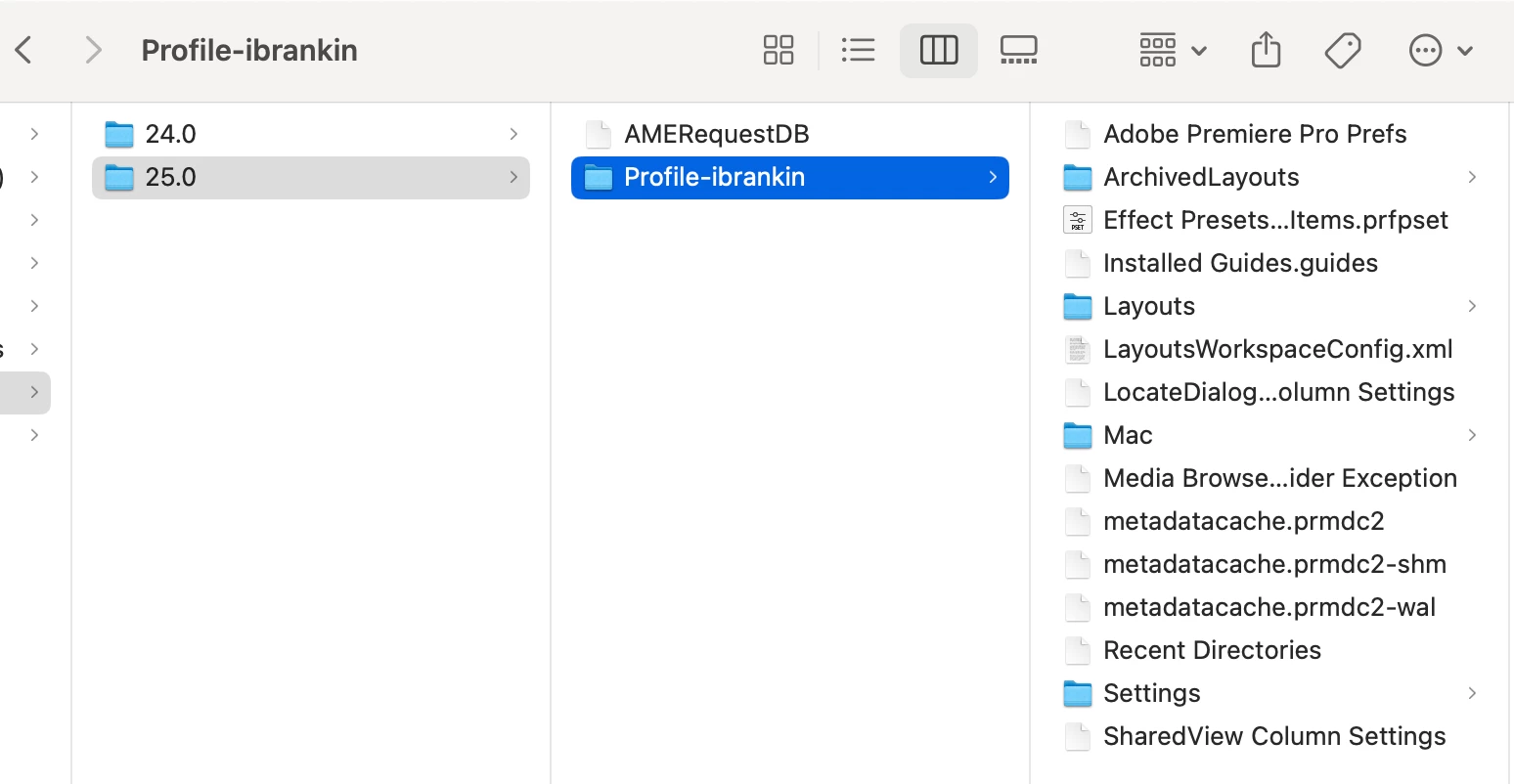The width and height of the screenshot is (1514, 784).
Task: Click the 'metadatacache.prmdc2-wal' file name
Action: pyautogui.click(x=1269, y=607)
